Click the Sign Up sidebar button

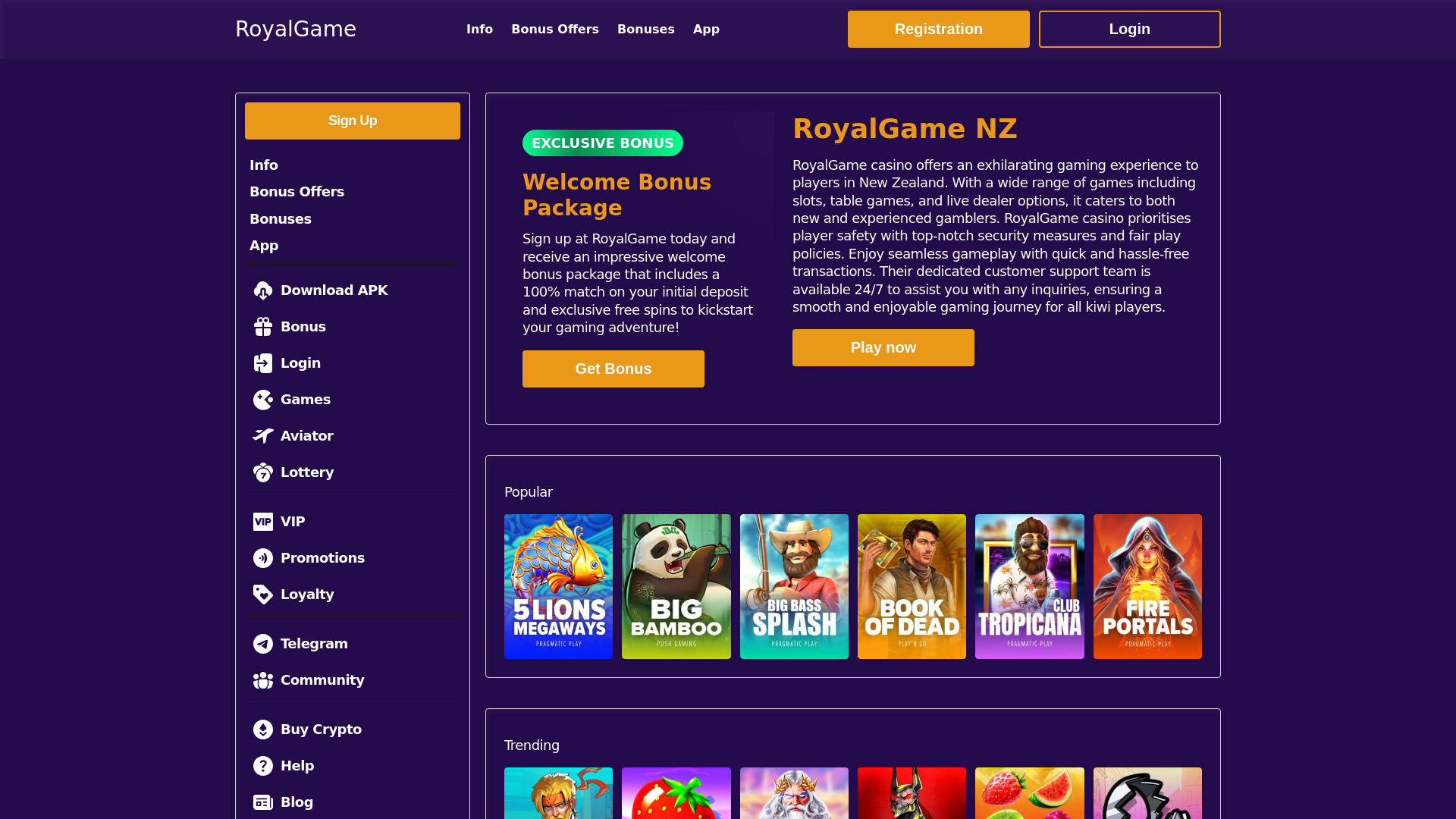click(353, 121)
